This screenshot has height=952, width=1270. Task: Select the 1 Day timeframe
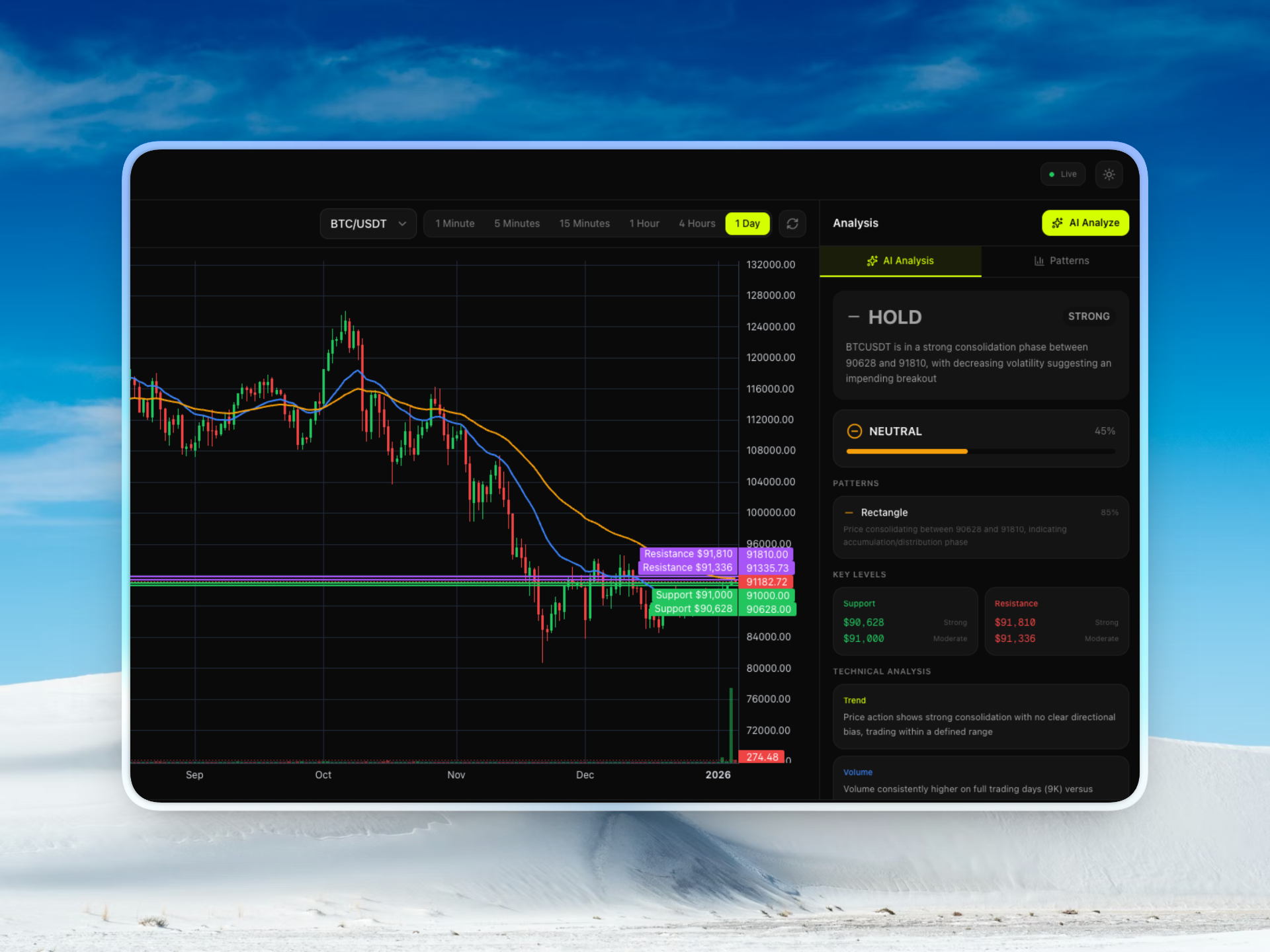coord(747,223)
